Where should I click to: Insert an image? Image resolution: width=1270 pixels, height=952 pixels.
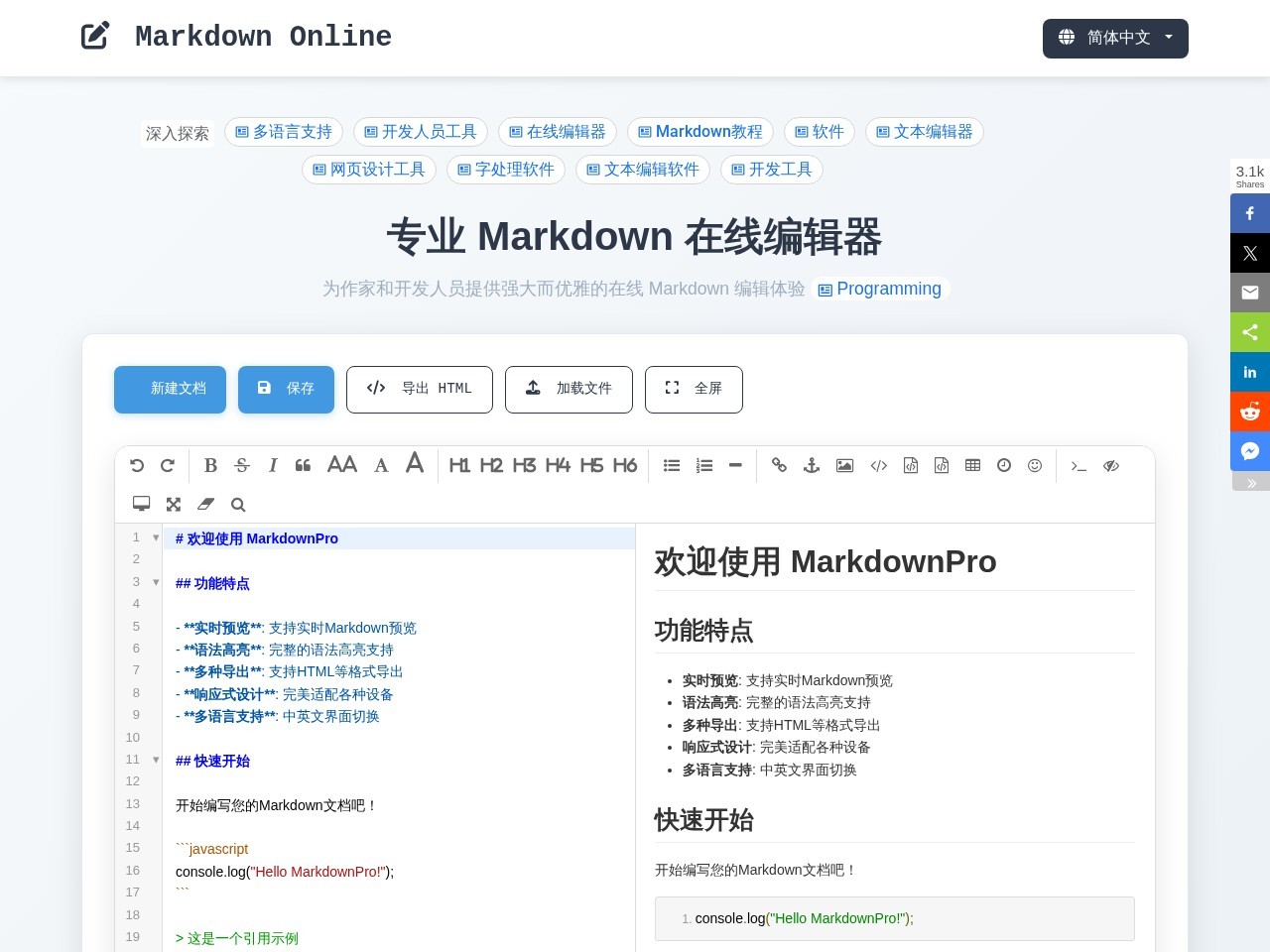(x=844, y=465)
